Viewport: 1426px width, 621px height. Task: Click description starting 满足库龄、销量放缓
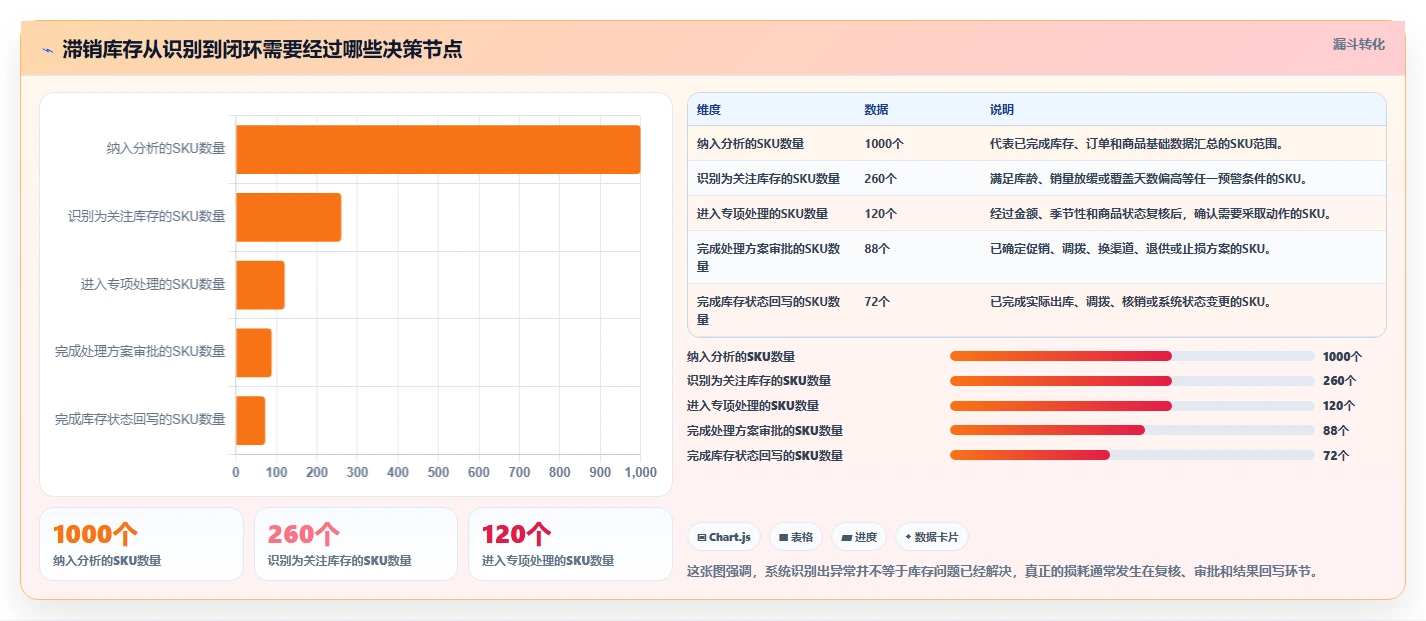pyautogui.click(x=1148, y=179)
